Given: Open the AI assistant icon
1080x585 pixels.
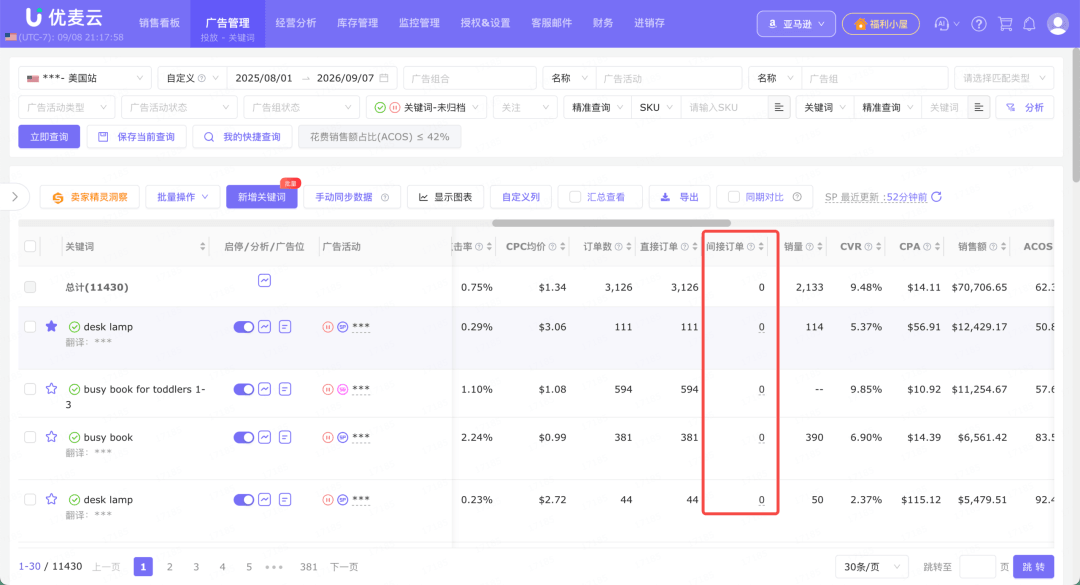Looking at the screenshot, I should 942,24.
